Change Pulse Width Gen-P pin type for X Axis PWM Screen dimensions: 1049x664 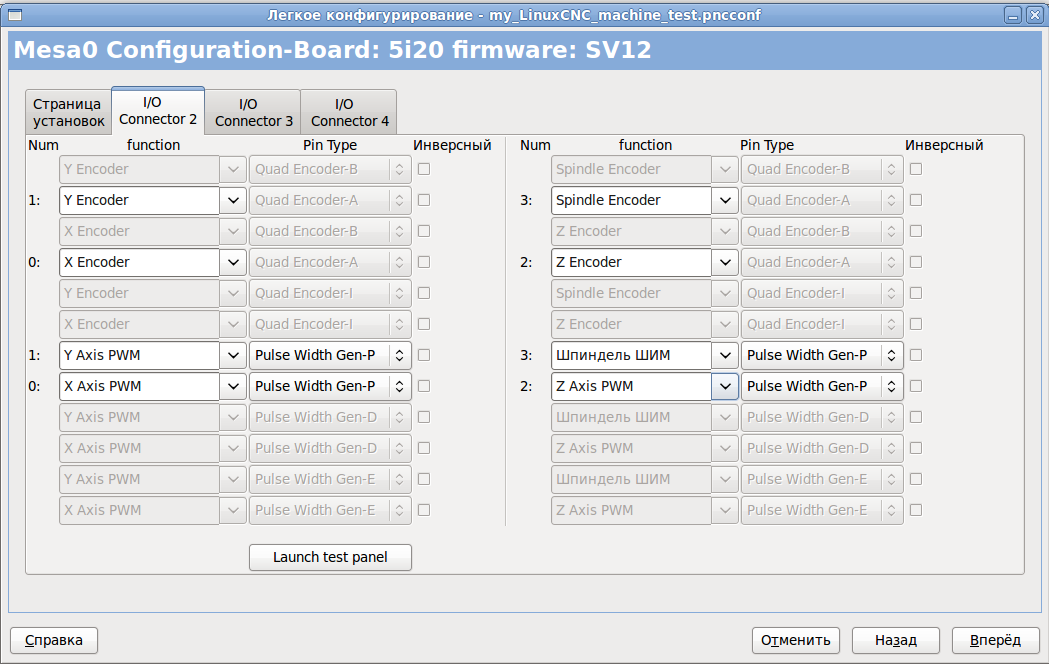[330, 386]
